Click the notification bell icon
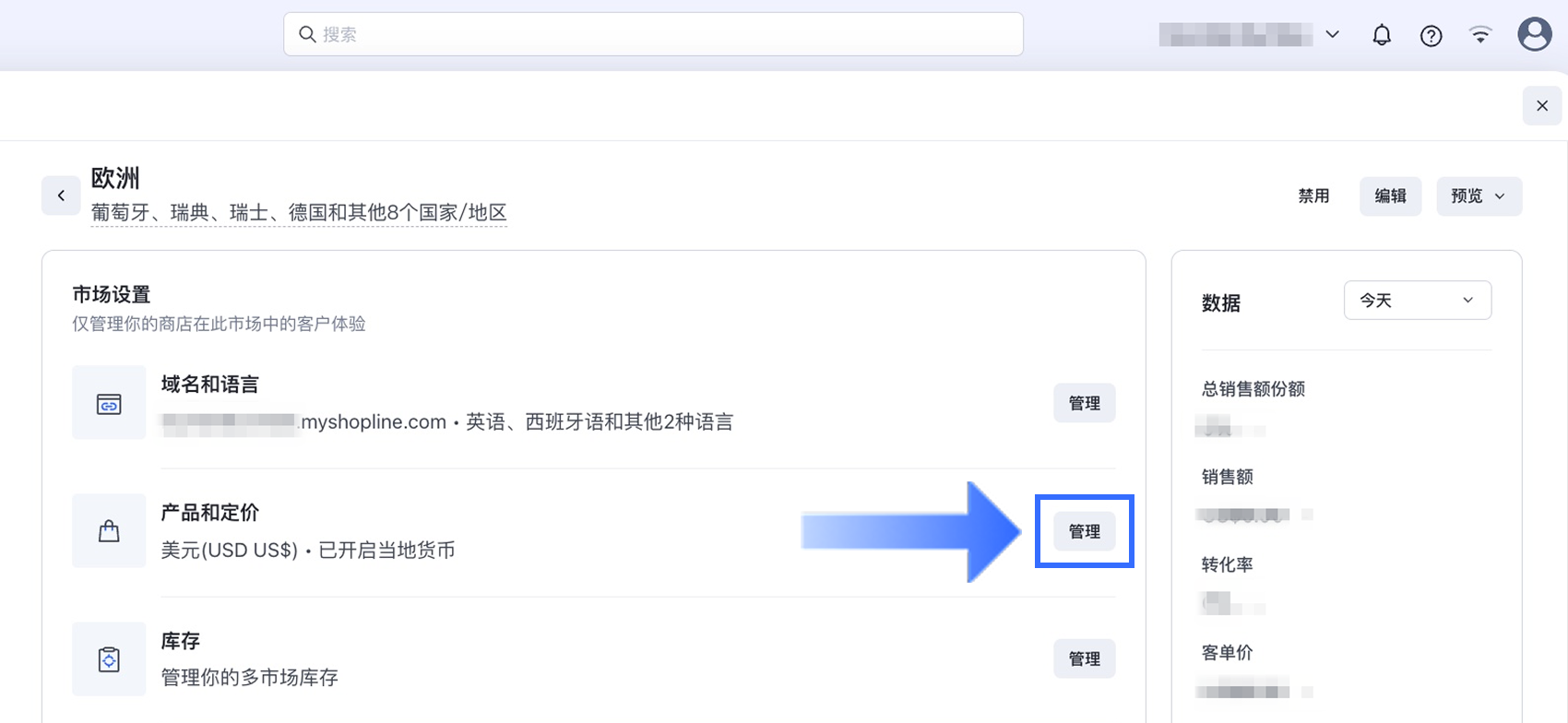The image size is (1568, 723). pyautogui.click(x=1381, y=35)
